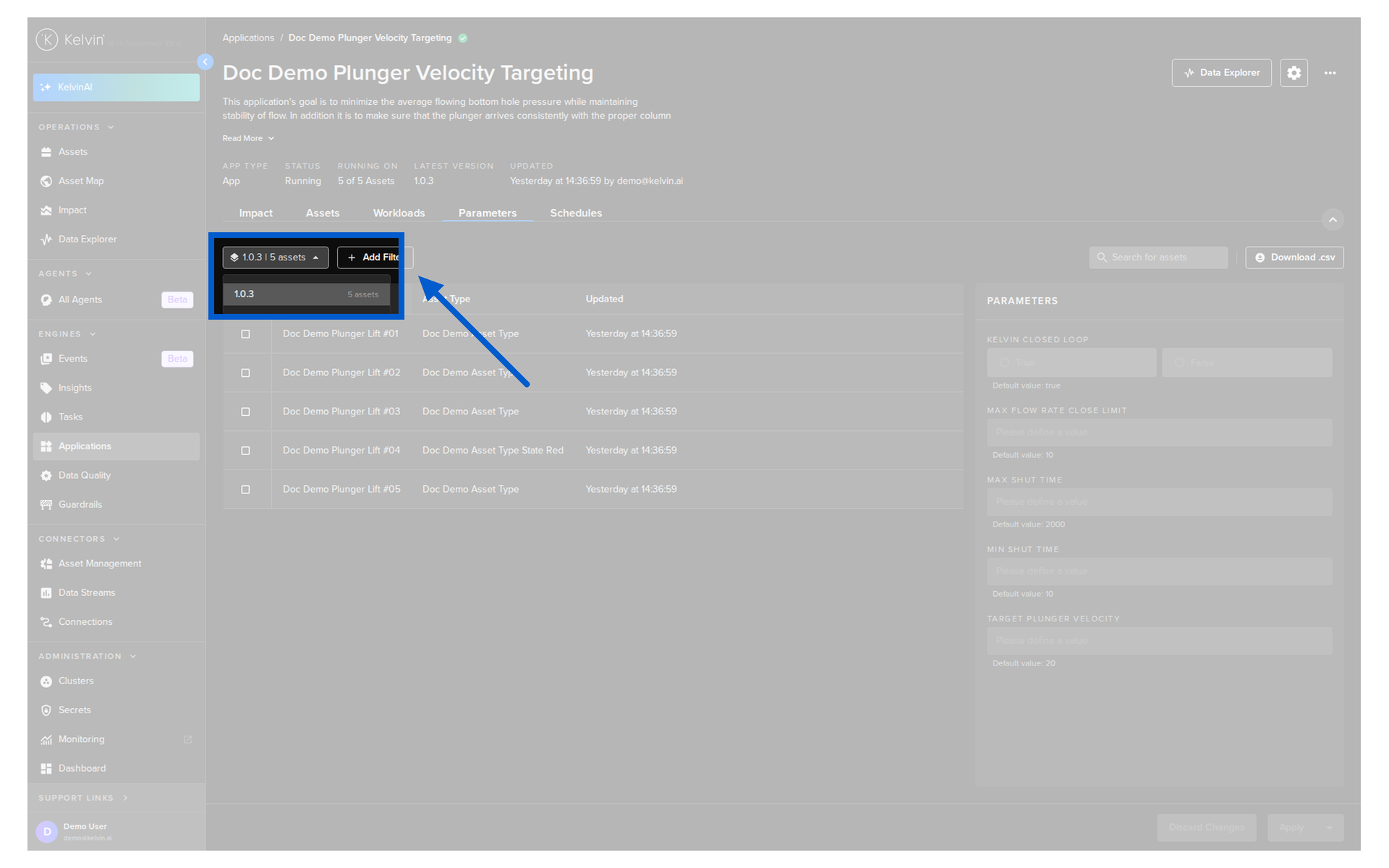Click the Data Streams icon
The height and width of the screenshot is (868, 1389).
[x=46, y=593]
